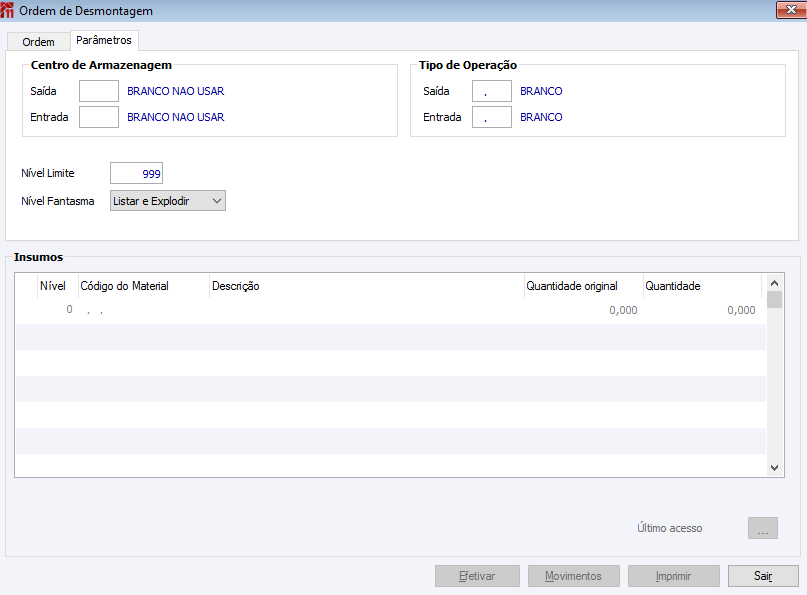Select the Parâmetros tab
The image size is (807, 595).
[104, 40]
